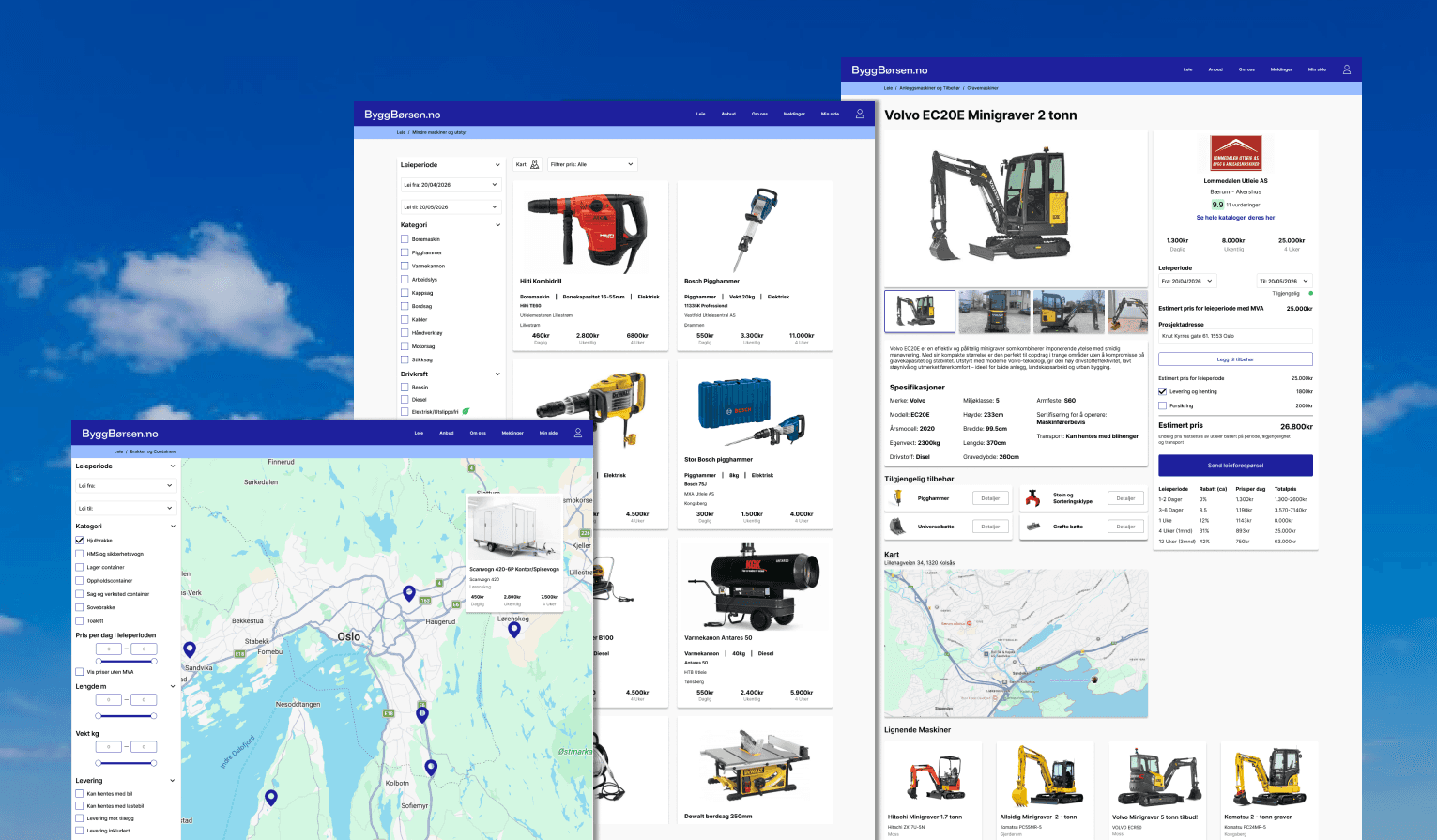
Task: Click Send leieforespørsel button
Action: pos(1235,466)
